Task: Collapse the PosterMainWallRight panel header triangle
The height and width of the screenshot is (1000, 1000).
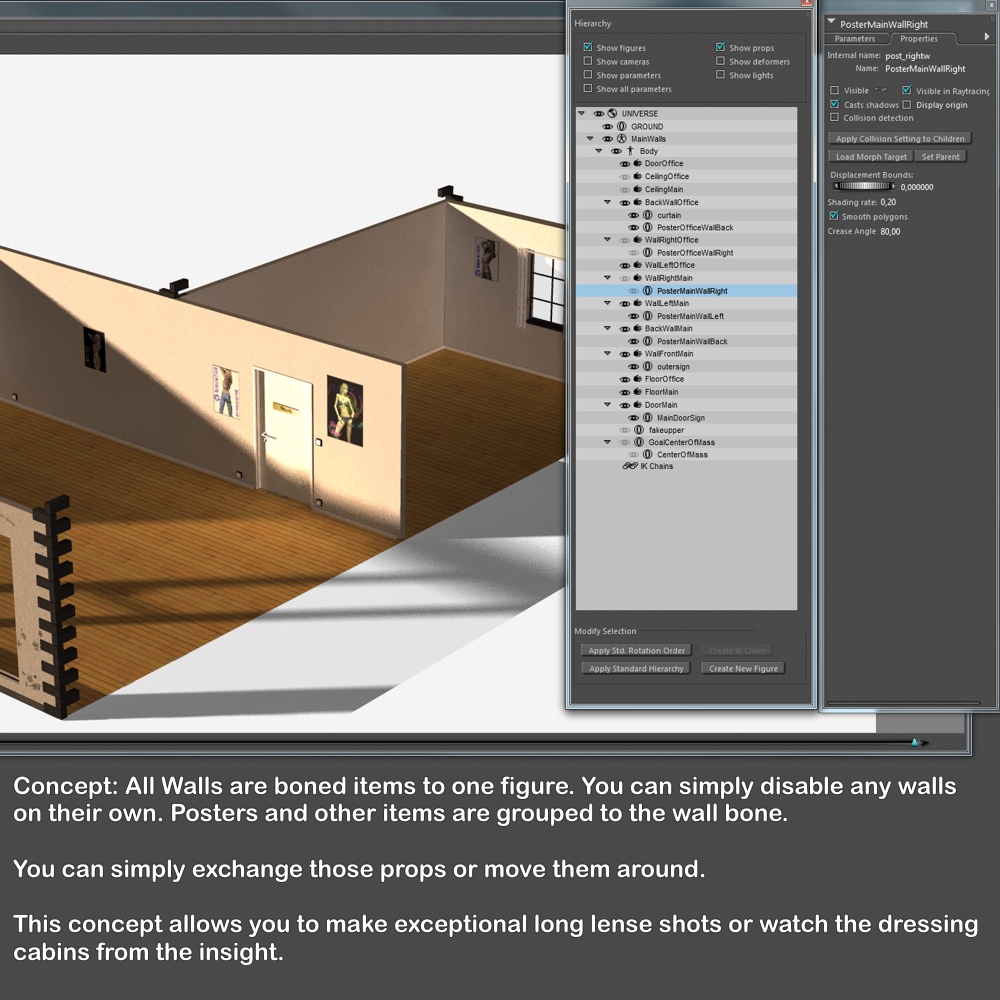Action: (831, 22)
